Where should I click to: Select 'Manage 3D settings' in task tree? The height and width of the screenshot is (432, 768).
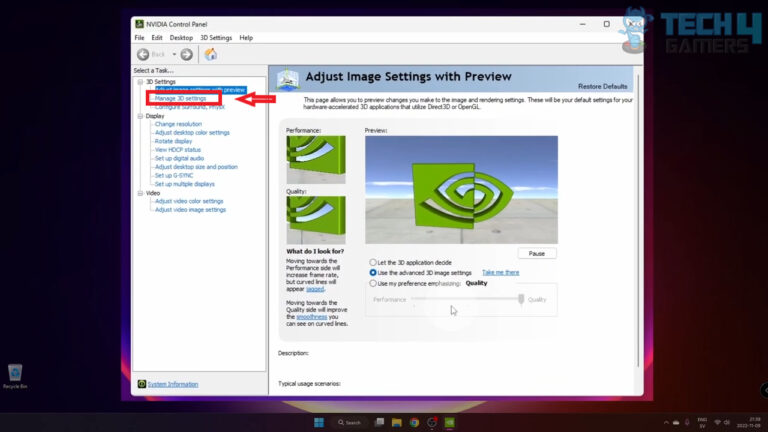pyautogui.click(x=180, y=99)
